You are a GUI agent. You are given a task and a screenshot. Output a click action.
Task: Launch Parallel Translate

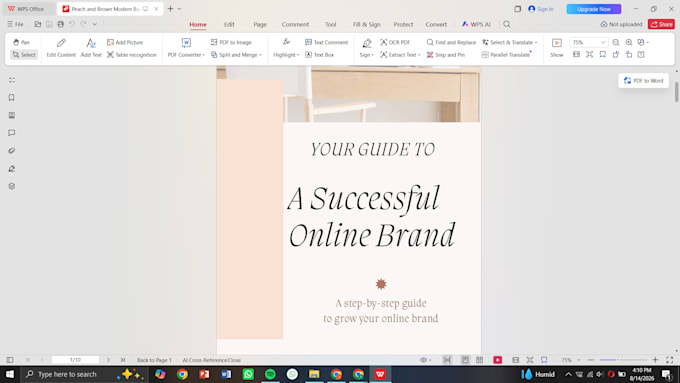(506, 55)
